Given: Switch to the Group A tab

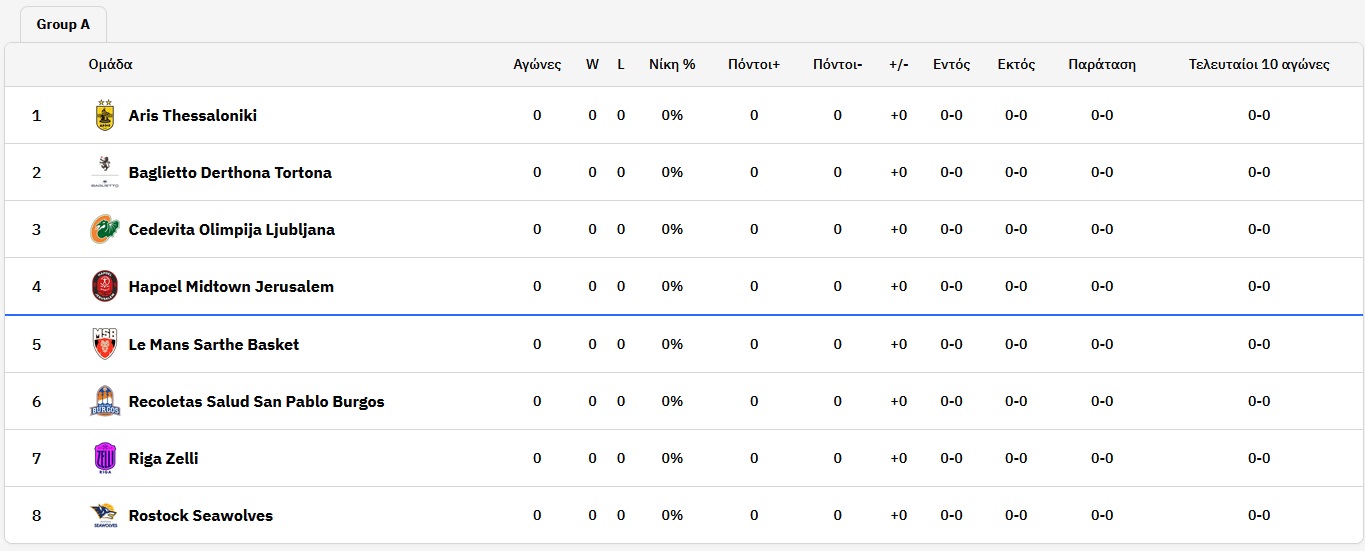Looking at the screenshot, I should click(63, 25).
